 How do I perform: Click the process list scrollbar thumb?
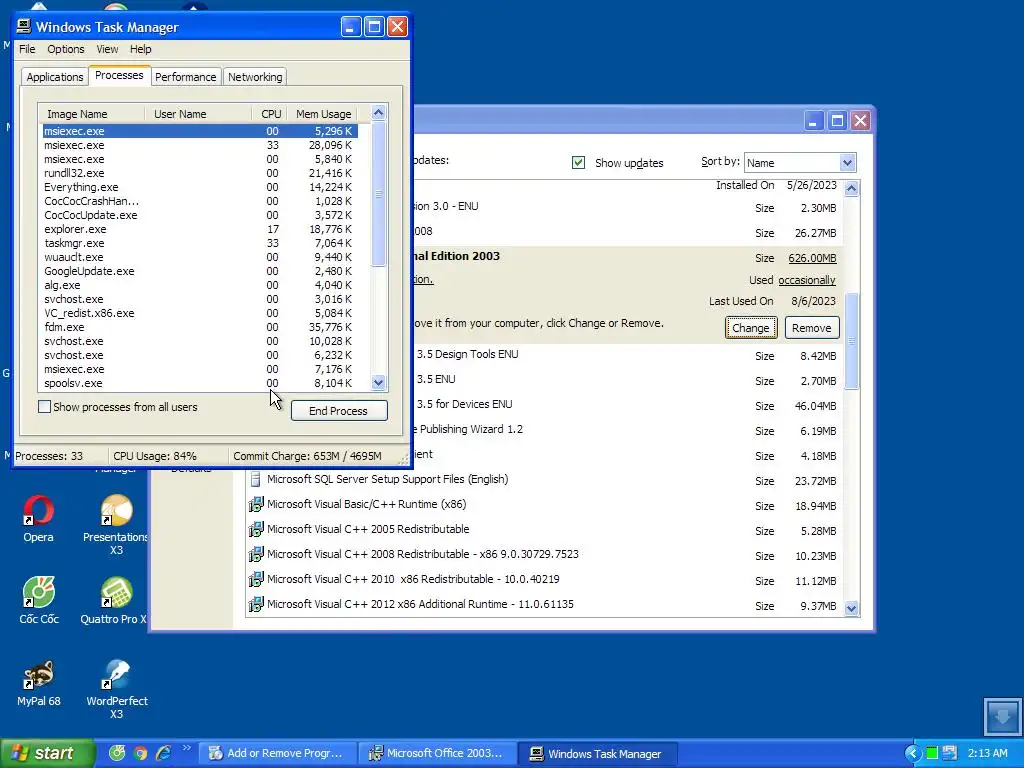(x=378, y=193)
